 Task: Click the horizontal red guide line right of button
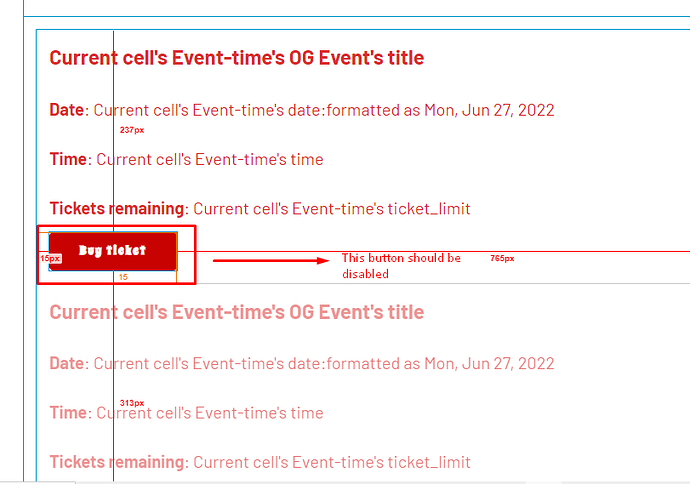[433, 251]
